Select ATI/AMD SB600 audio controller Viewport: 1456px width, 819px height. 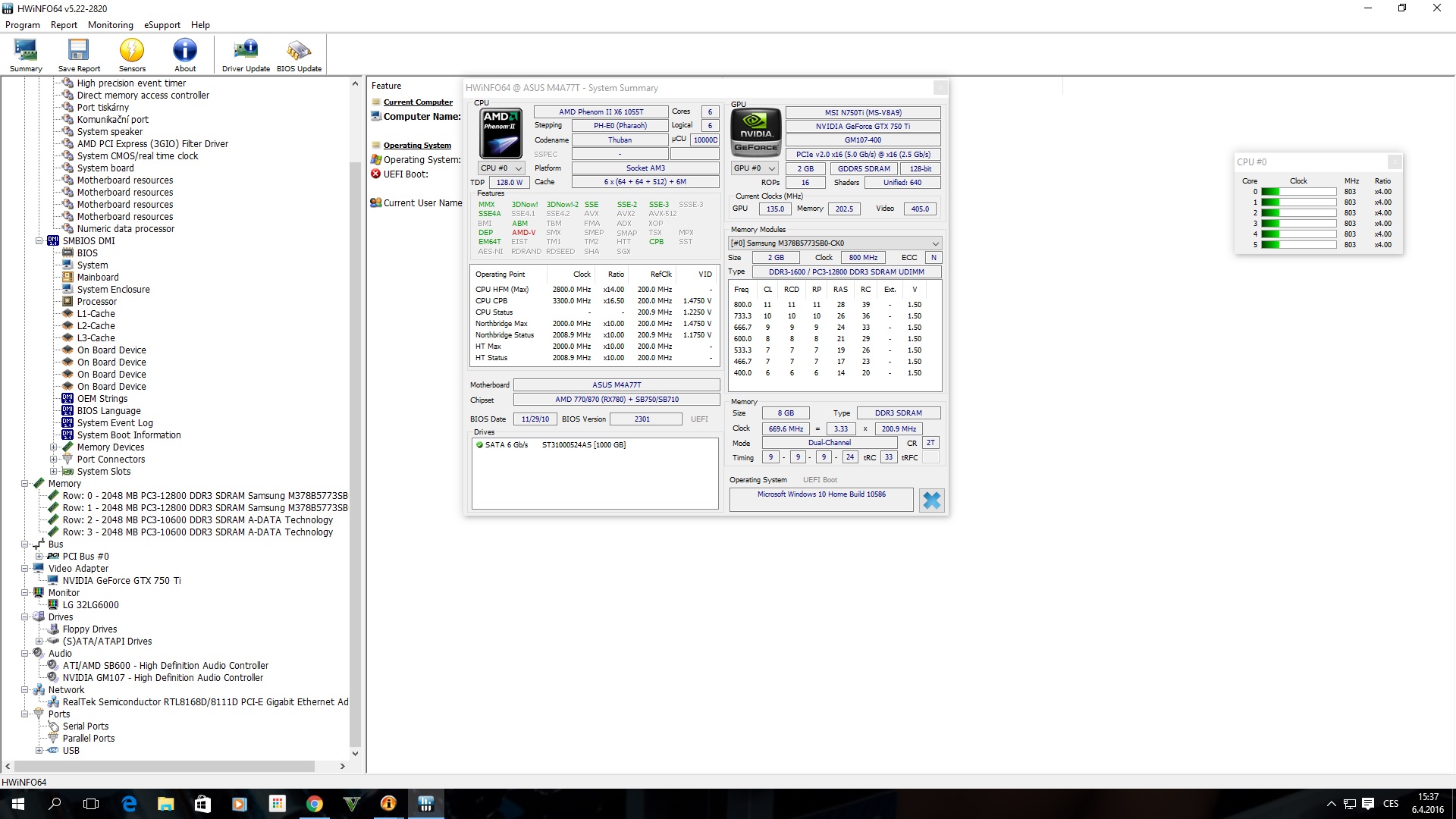[165, 666]
